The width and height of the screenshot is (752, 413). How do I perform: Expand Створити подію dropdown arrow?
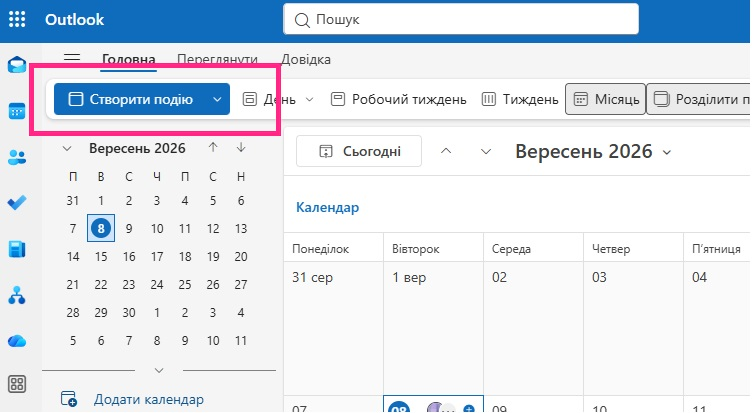click(x=217, y=99)
